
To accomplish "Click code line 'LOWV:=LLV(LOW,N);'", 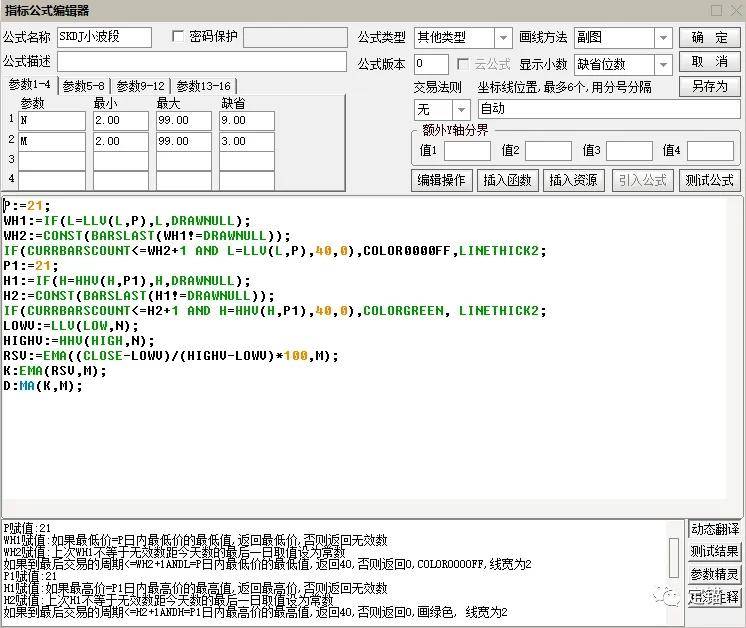I will [71, 326].
